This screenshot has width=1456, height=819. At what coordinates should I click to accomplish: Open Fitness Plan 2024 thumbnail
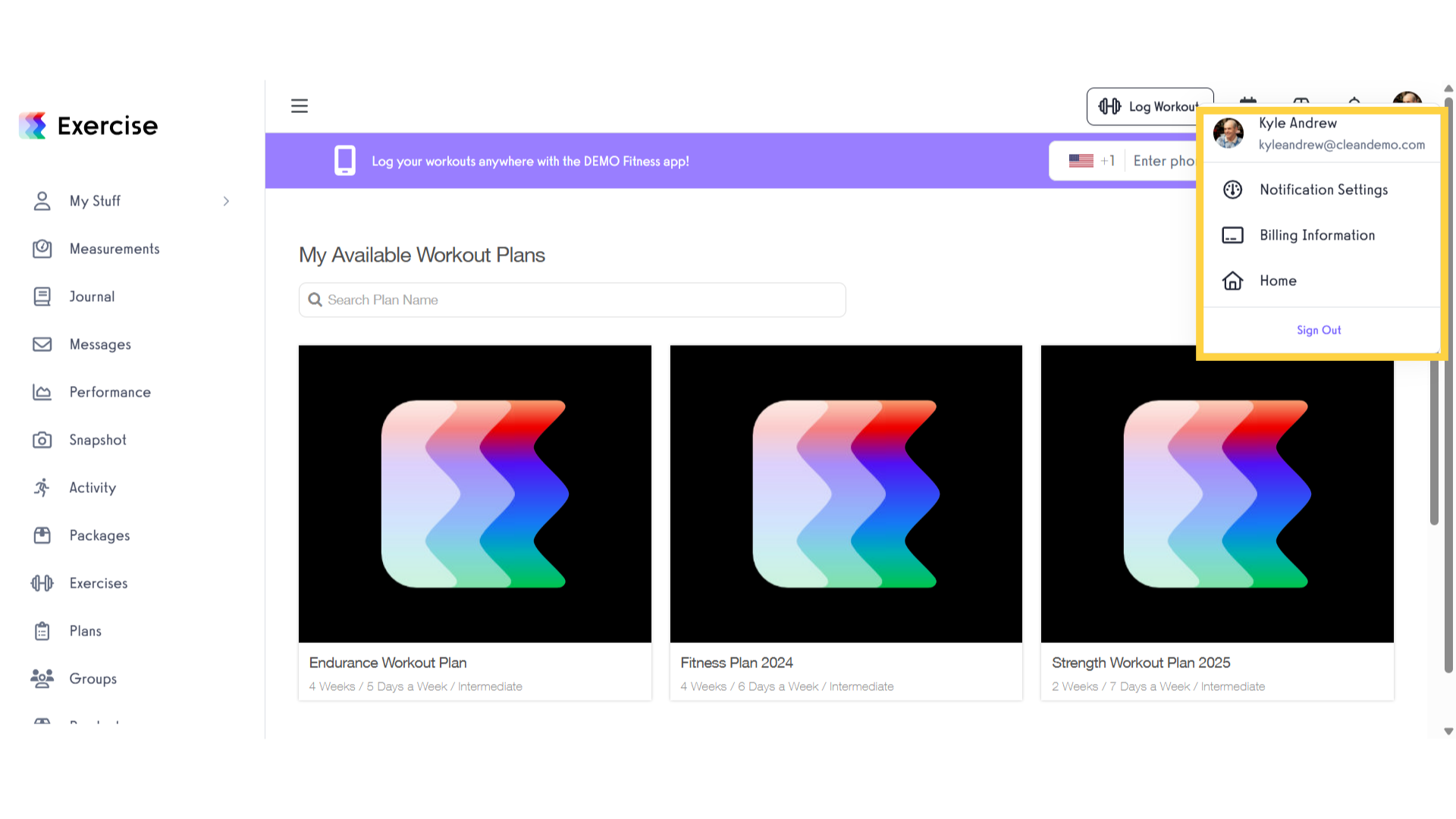pos(846,494)
